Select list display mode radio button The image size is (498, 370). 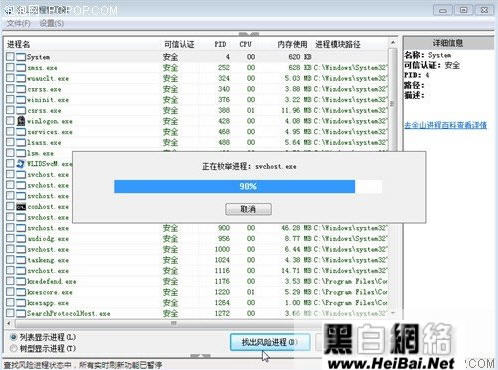point(13,337)
